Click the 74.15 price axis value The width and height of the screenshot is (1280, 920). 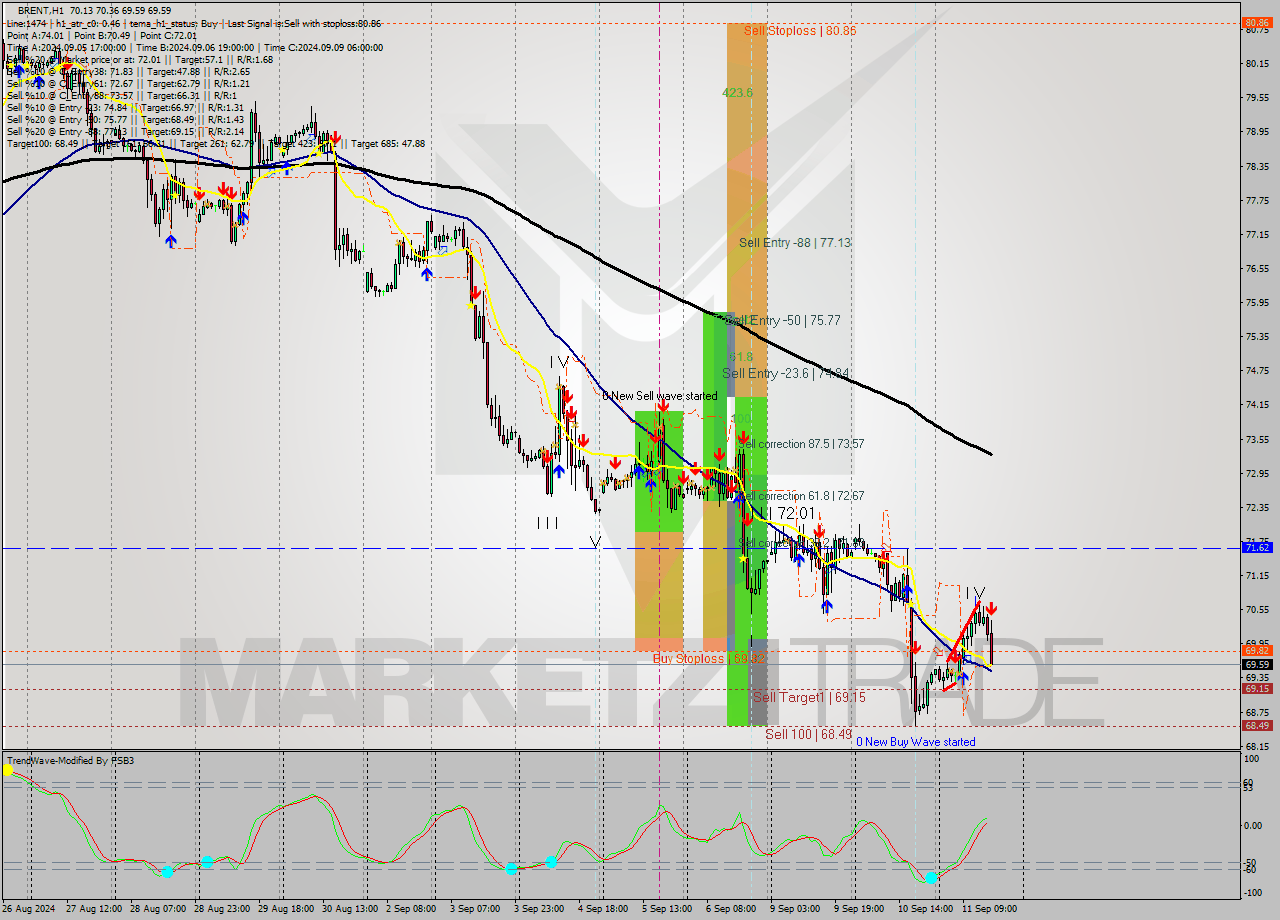(x=1258, y=405)
